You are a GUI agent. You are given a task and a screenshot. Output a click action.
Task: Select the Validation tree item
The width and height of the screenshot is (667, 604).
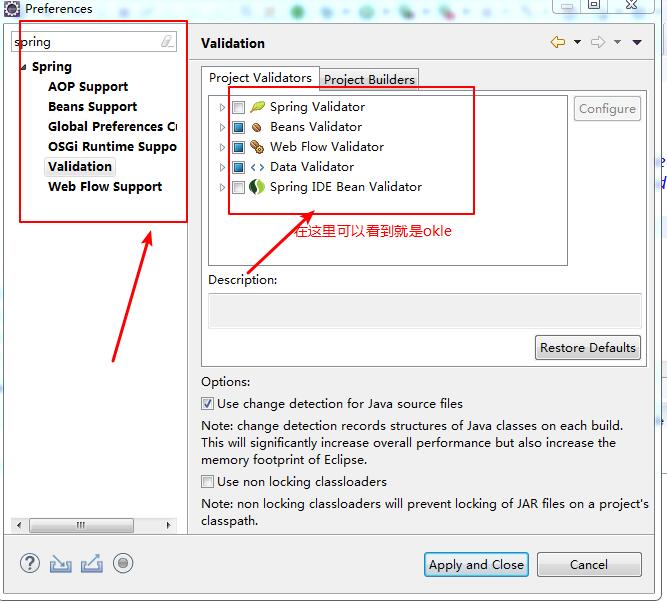[80, 167]
